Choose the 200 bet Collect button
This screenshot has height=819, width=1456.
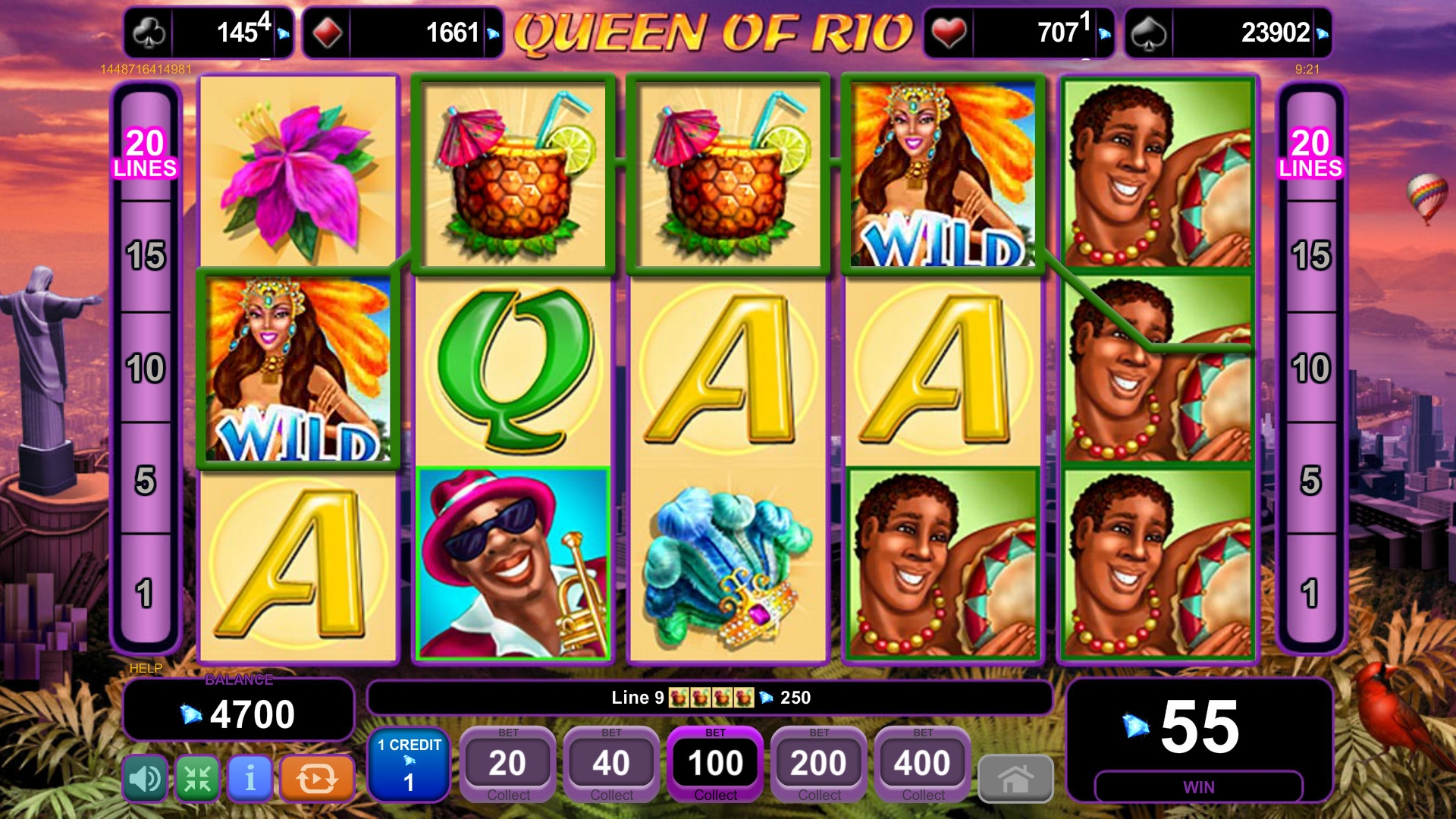[819, 764]
